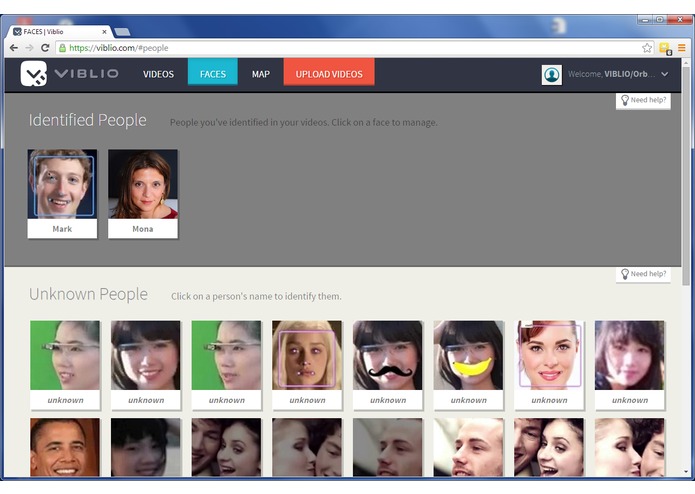This screenshot has width=695, height=494.
Task: Open Mark's face thumbnail
Action: 62,184
